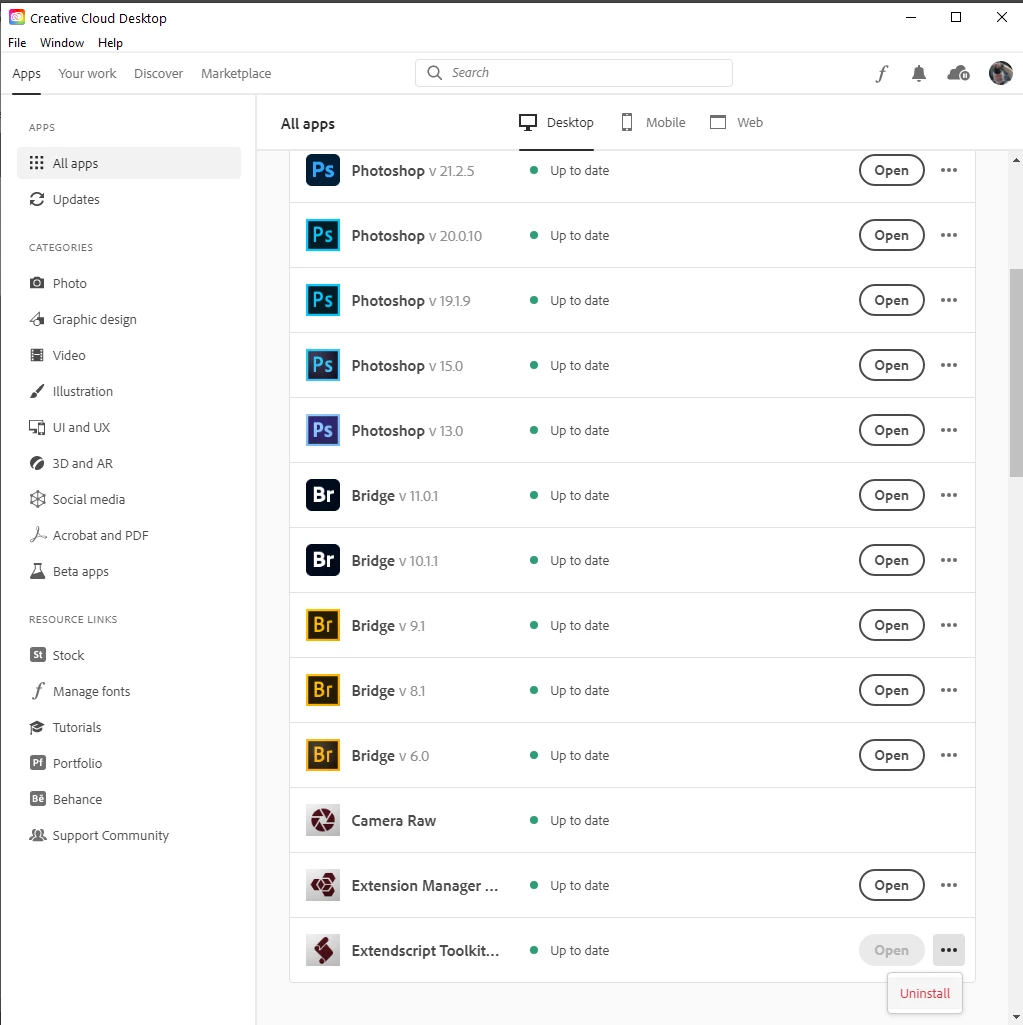This screenshot has height=1025, width=1023.
Task: Click the Photoshop v 21.2.5 app icon
Action: click(x=323, y=170)
